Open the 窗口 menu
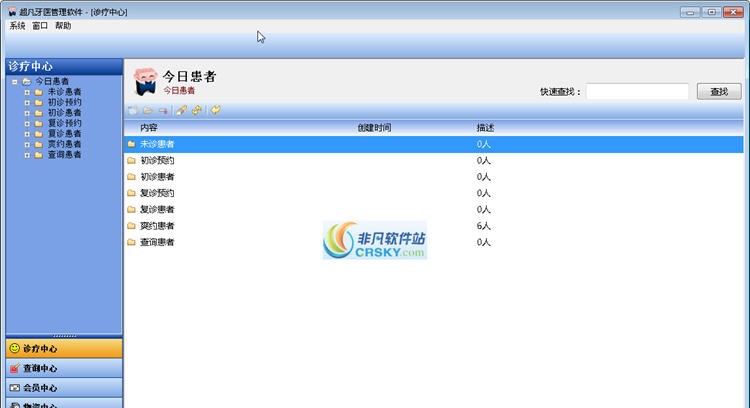Image resolution: width=750 pixels, height=408 pixels. click(x=40, y=26)
